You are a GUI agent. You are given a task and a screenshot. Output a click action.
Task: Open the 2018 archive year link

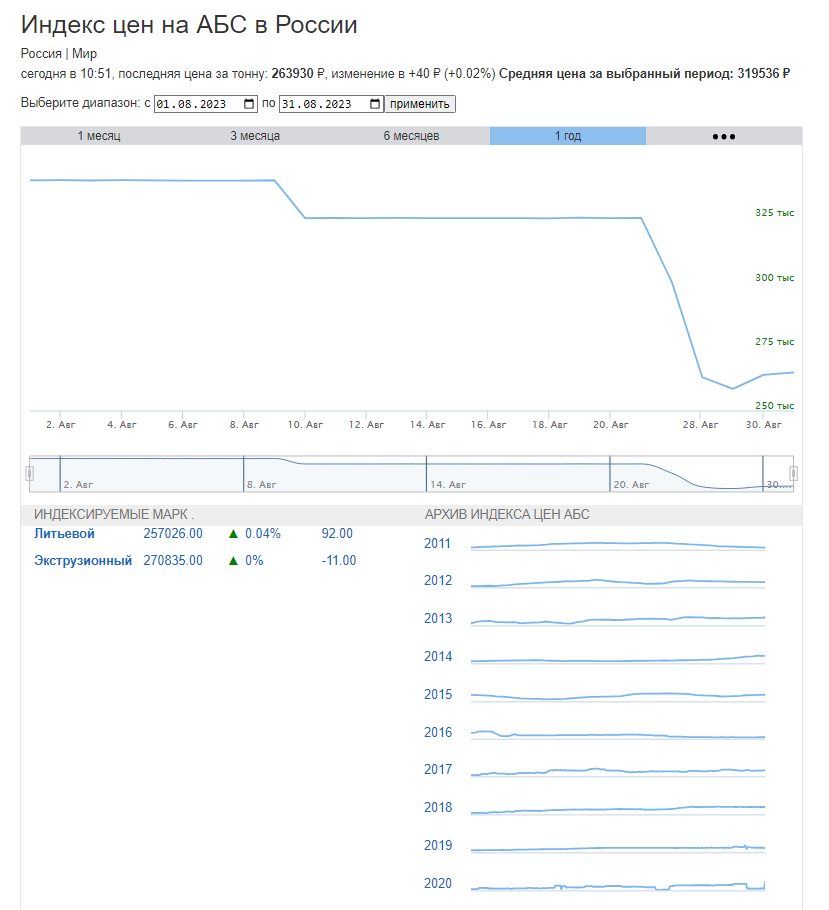pyautogui.click(x=438, y=807)
